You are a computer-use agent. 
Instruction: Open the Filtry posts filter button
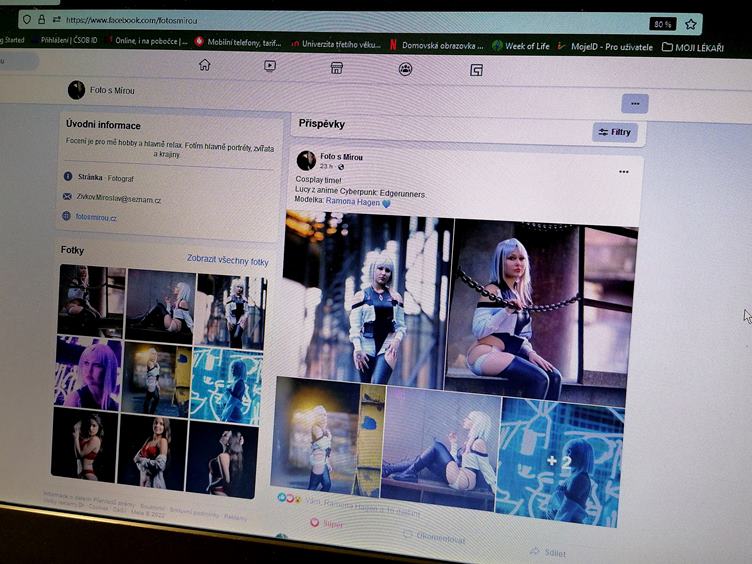pyautogui.click(x=615, y=132)
